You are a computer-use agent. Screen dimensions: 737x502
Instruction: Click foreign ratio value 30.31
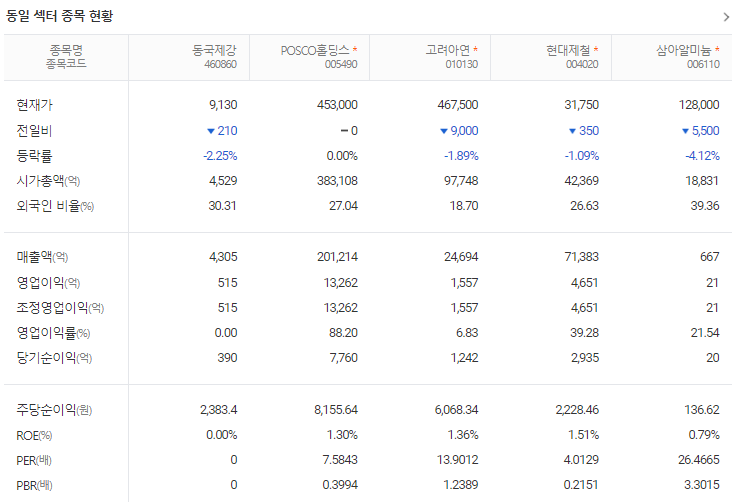222,206
